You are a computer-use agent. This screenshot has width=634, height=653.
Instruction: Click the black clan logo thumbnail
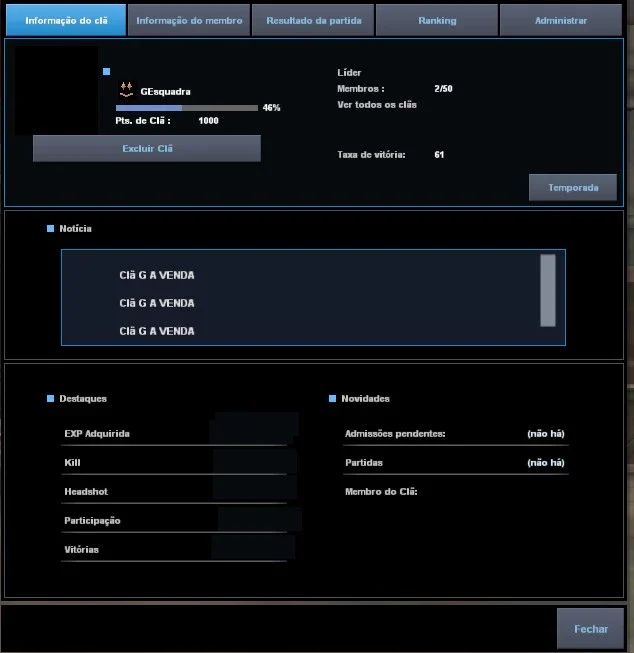click(57, 90)
